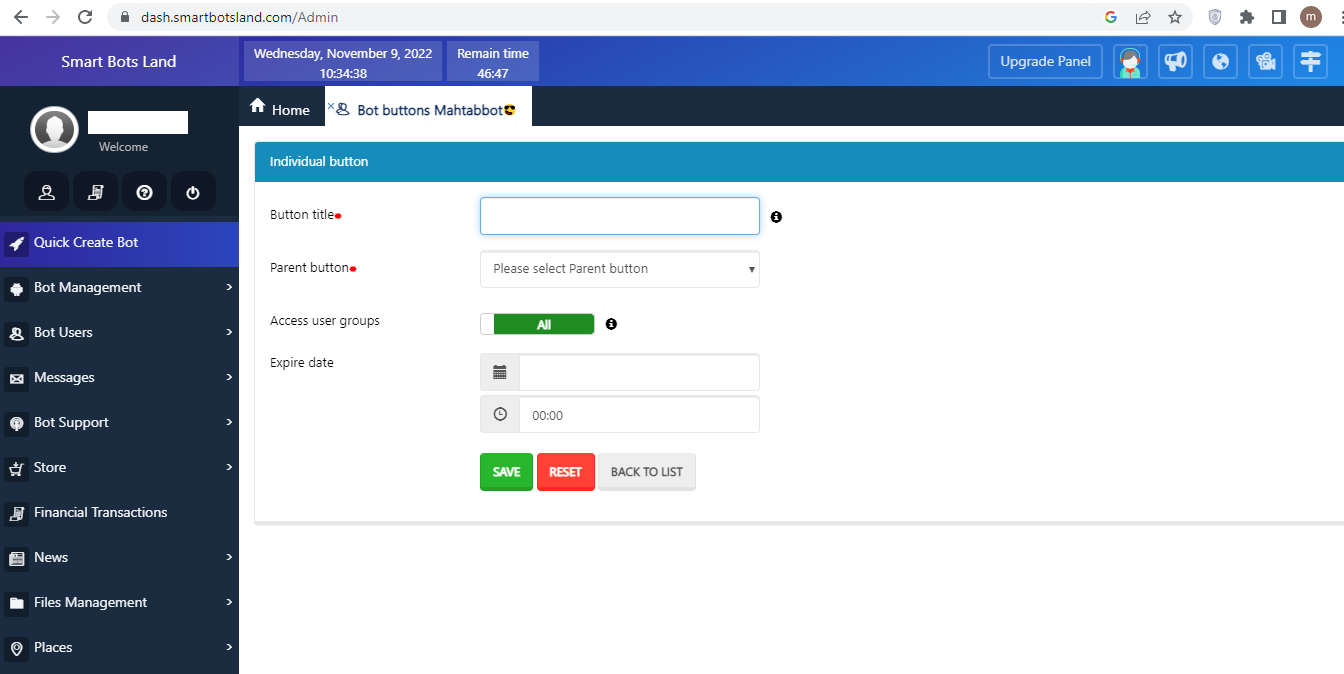Click the Button title input field
The image size is (1344, 674).
click(620, 216)
